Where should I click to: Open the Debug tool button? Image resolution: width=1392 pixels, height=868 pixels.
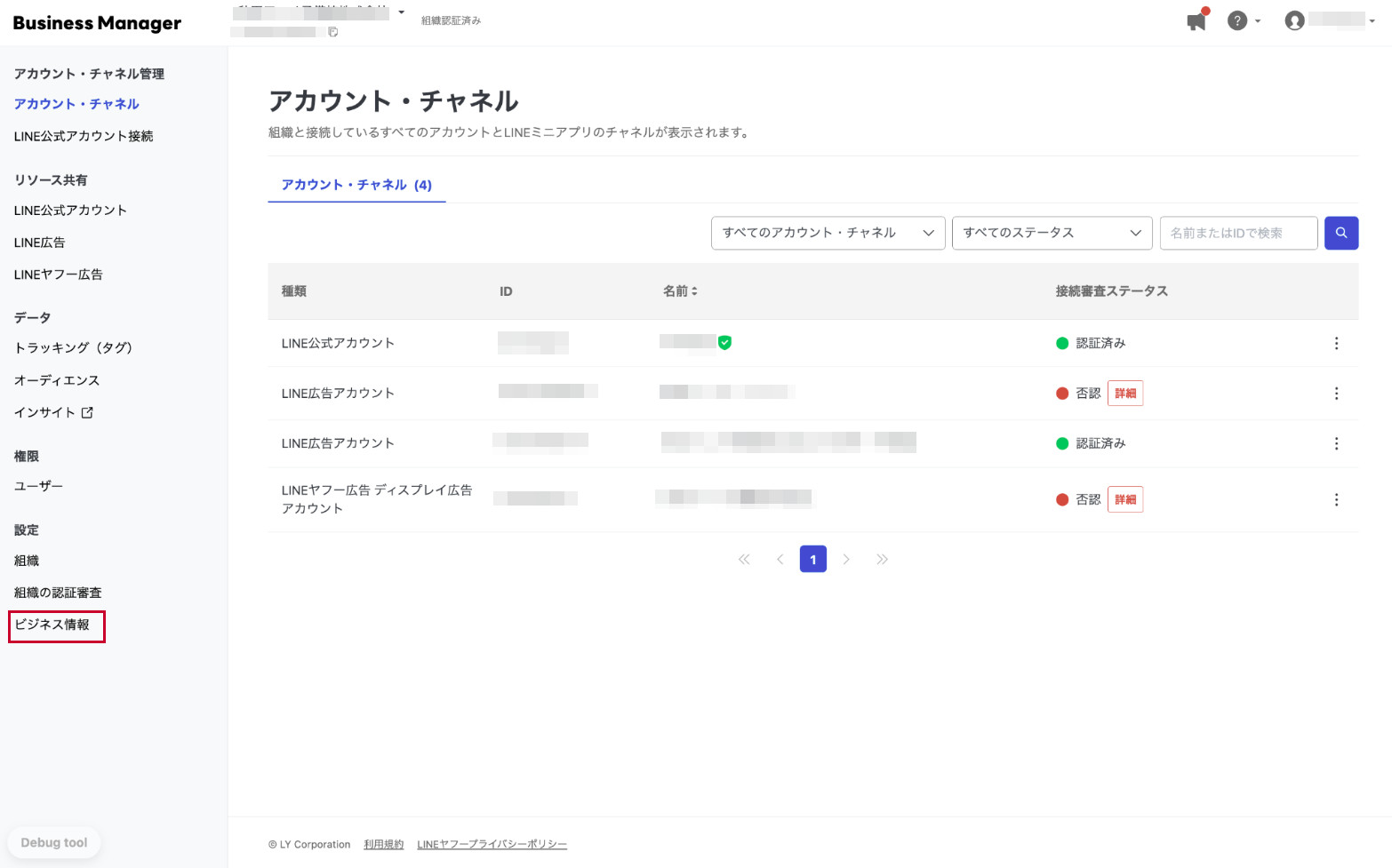54,842
